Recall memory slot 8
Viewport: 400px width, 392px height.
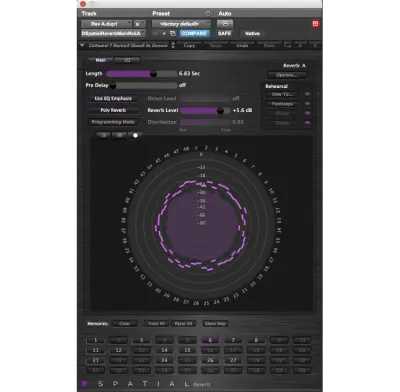256,340
